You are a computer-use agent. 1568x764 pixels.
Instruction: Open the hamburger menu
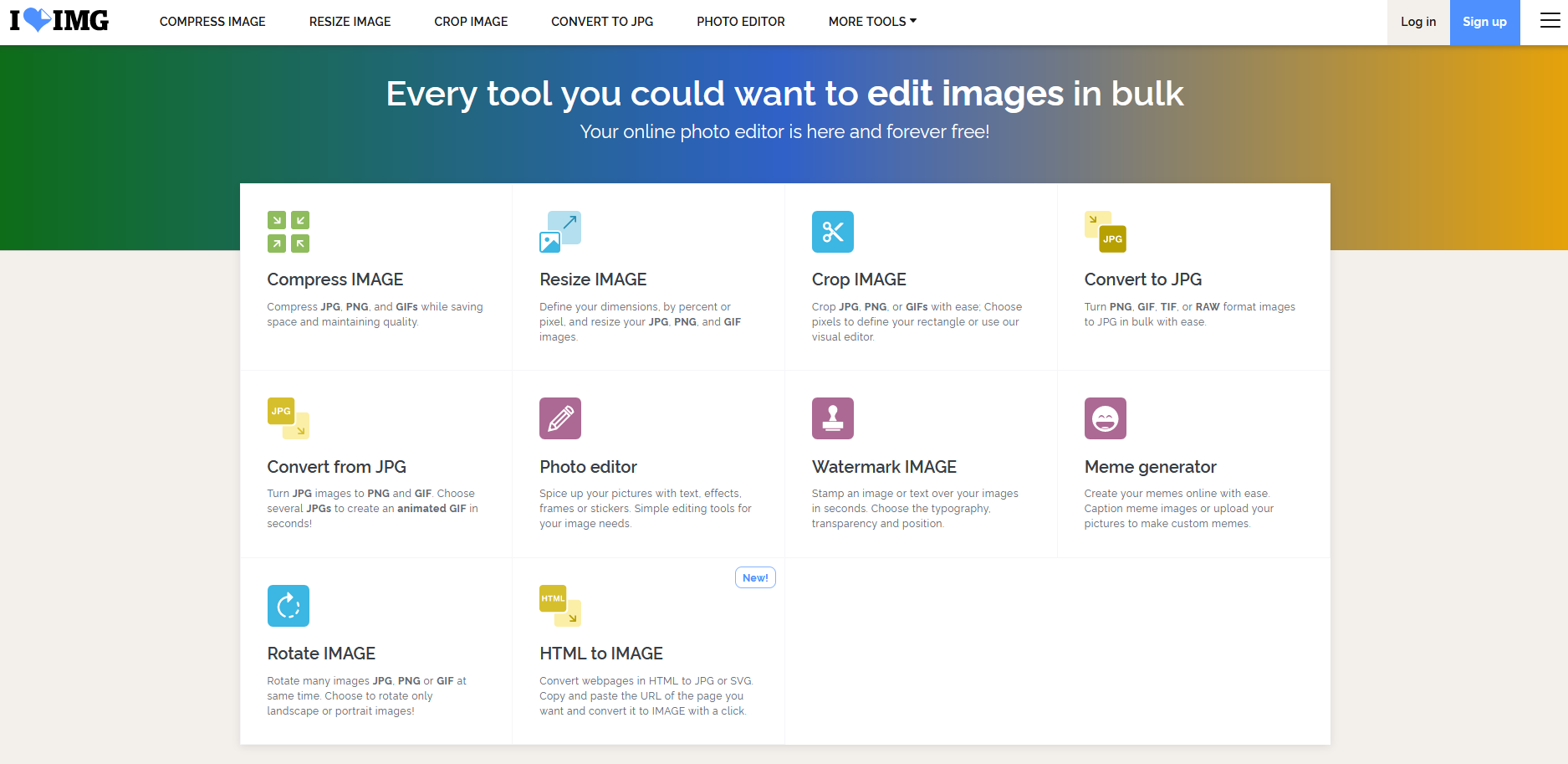coord(1550,21)
